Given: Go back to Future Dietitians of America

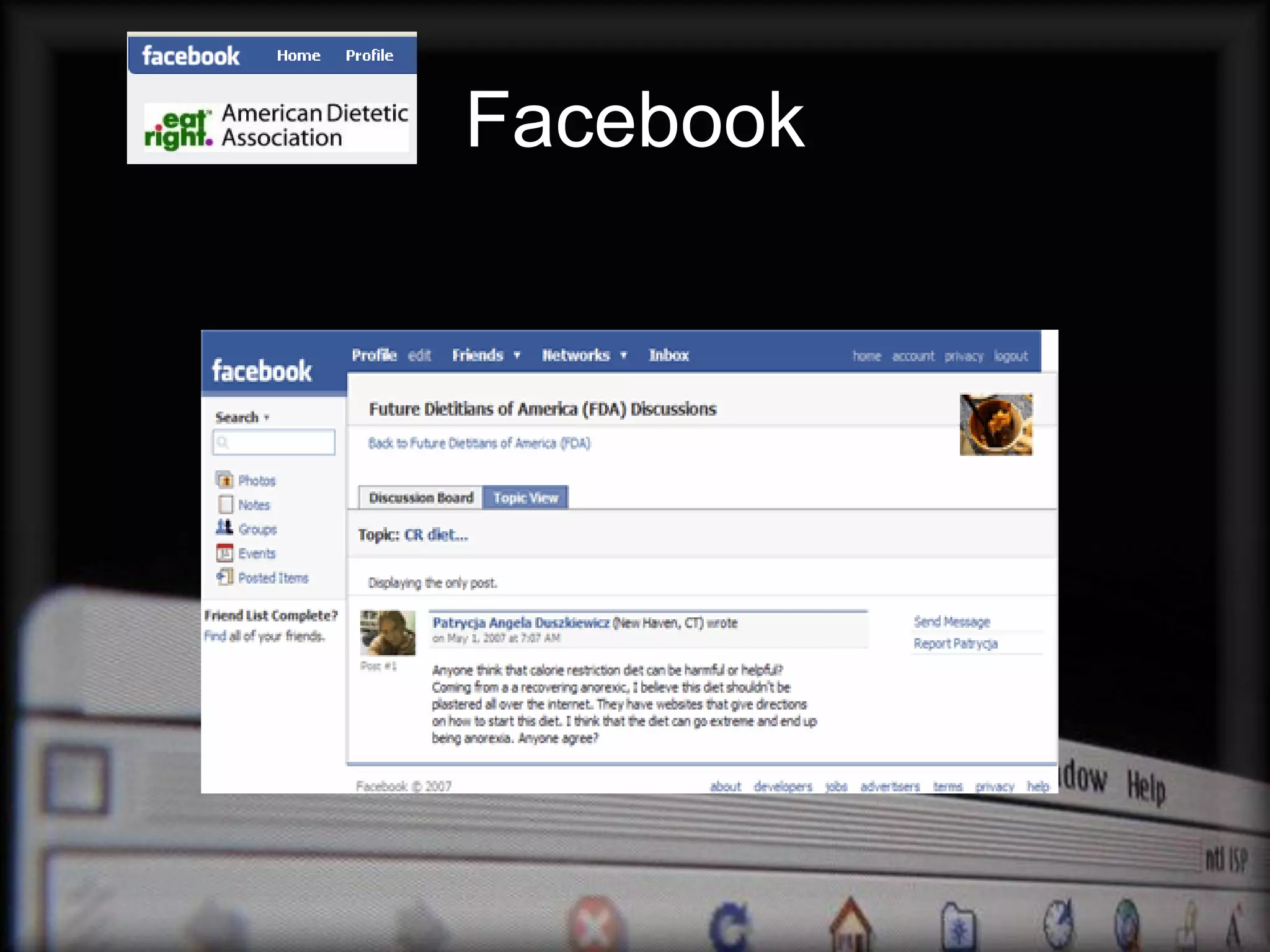Looking at the screenshot, I should pyautogui.click(x=479, y=443).
